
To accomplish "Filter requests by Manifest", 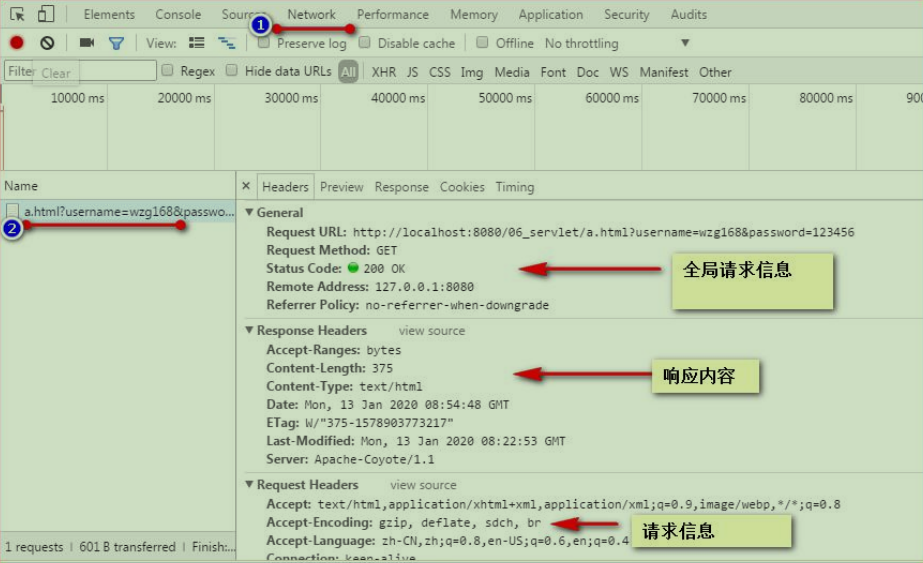I will 663,72.
